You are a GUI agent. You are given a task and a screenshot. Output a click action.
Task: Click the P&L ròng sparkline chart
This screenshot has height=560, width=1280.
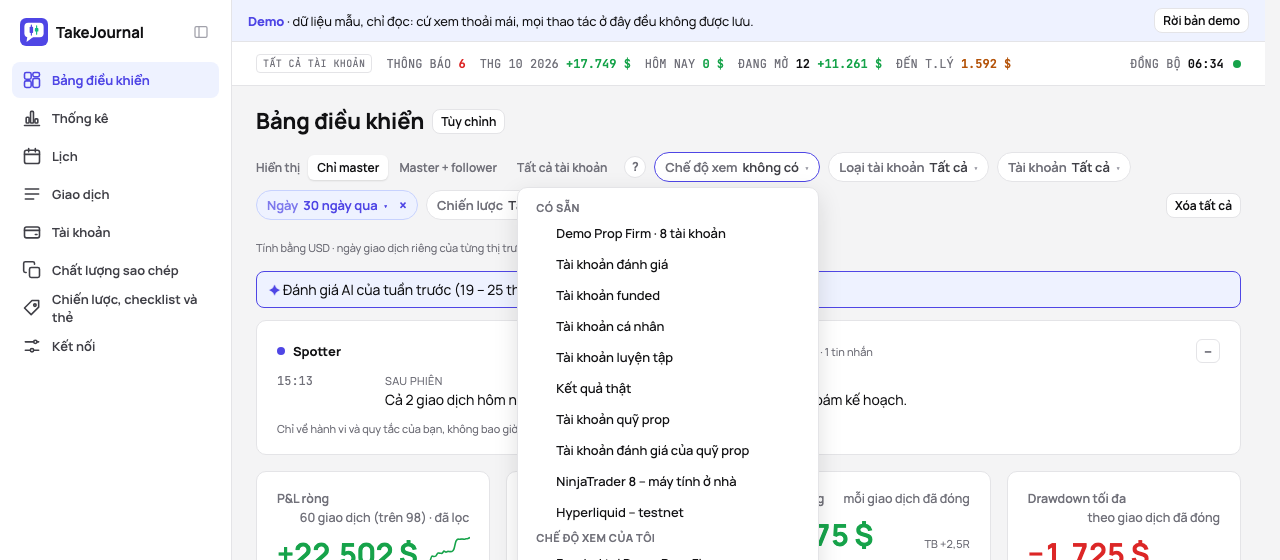pos(450,549)
